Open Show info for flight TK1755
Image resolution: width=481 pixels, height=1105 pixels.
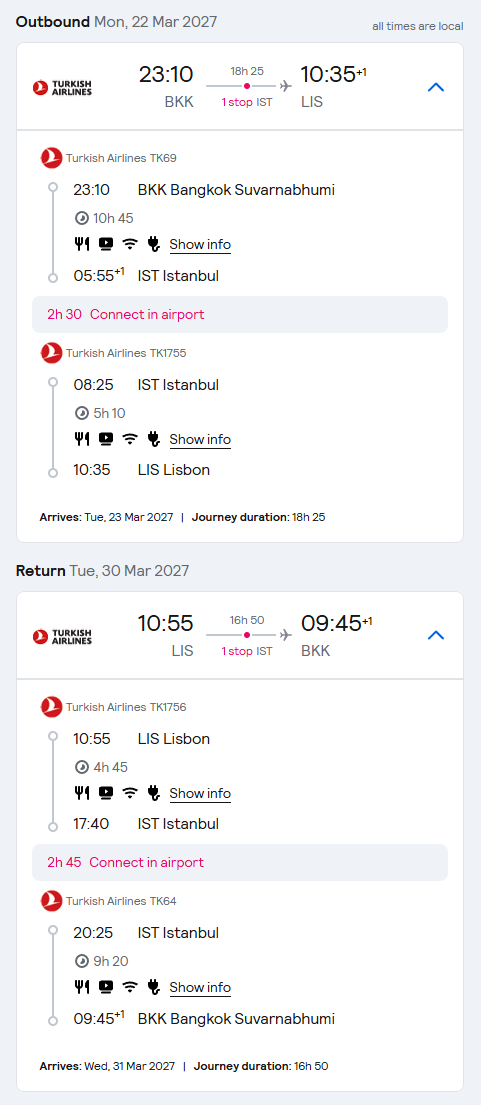tap(200, 439)
